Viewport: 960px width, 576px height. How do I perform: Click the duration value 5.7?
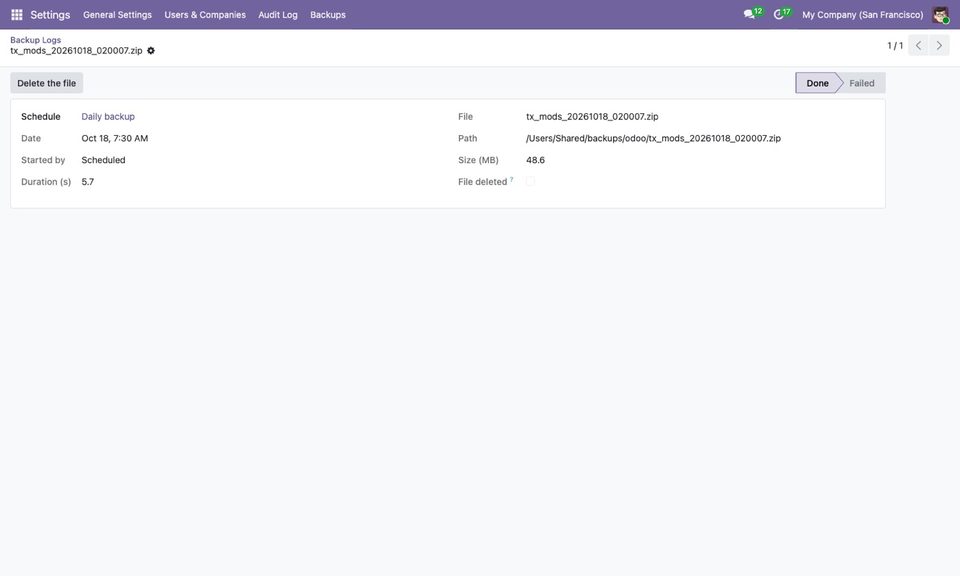pyautogui.click(x=88, y=182)
